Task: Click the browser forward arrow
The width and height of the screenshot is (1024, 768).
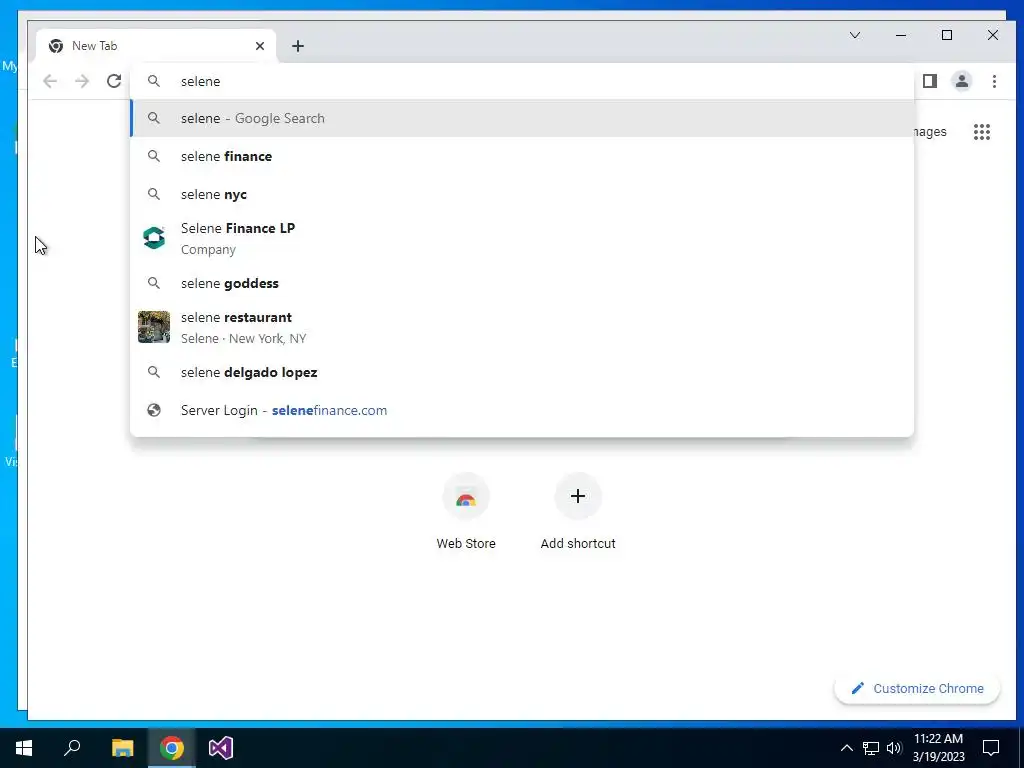Action: pyautogui.click(x=82, y=81)
